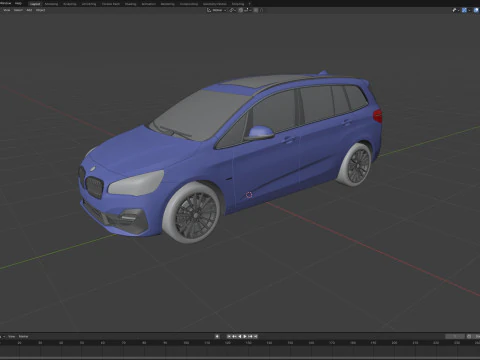
Task: Open the Sculpting workspace tab
Action: point(70,4)
